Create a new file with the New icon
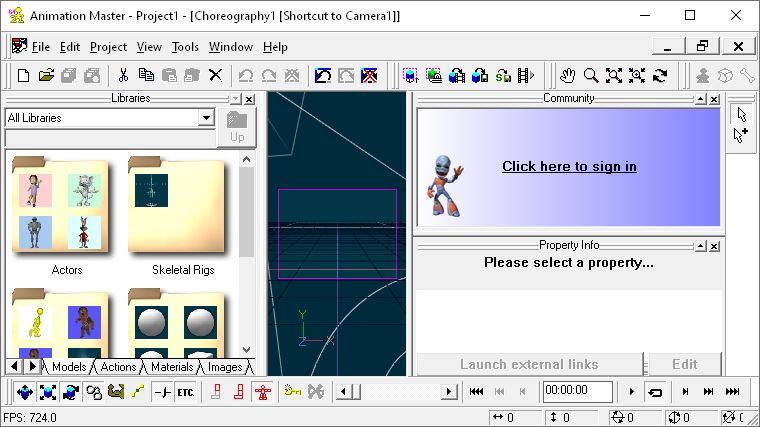The image size is (760, 427). tap(23, 76)
